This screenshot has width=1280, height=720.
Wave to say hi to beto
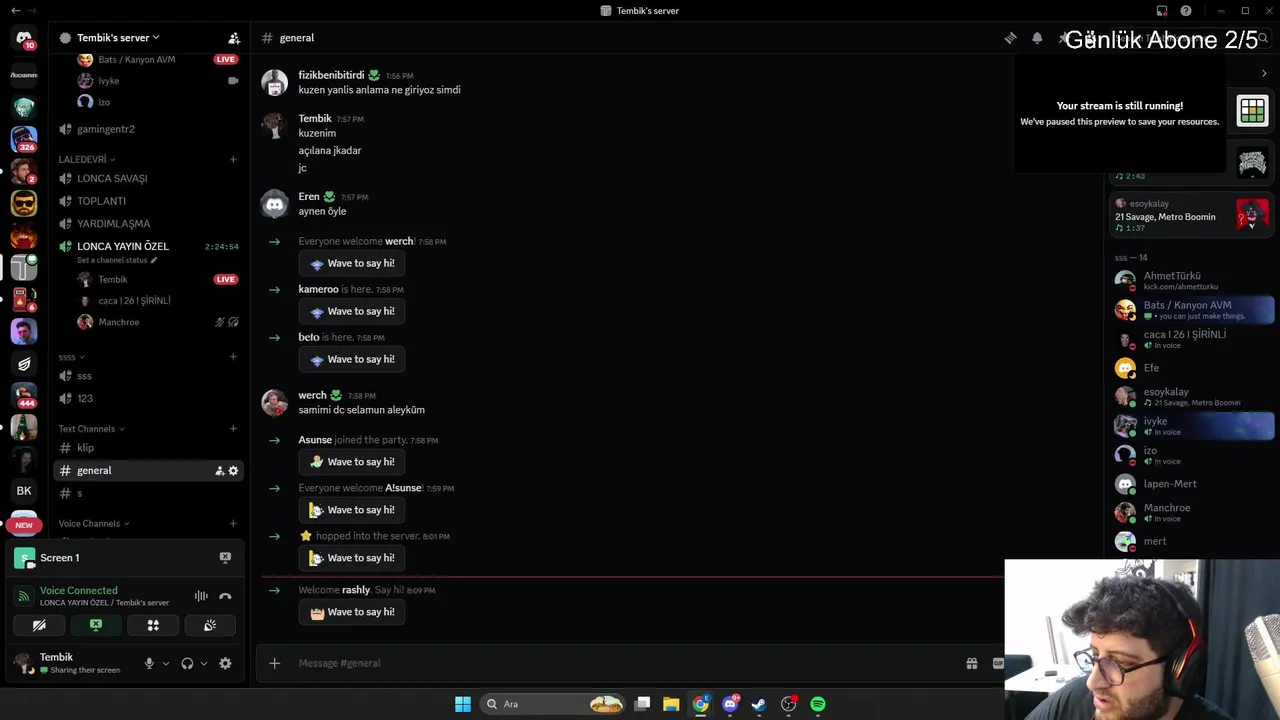(x=352, y=359)
